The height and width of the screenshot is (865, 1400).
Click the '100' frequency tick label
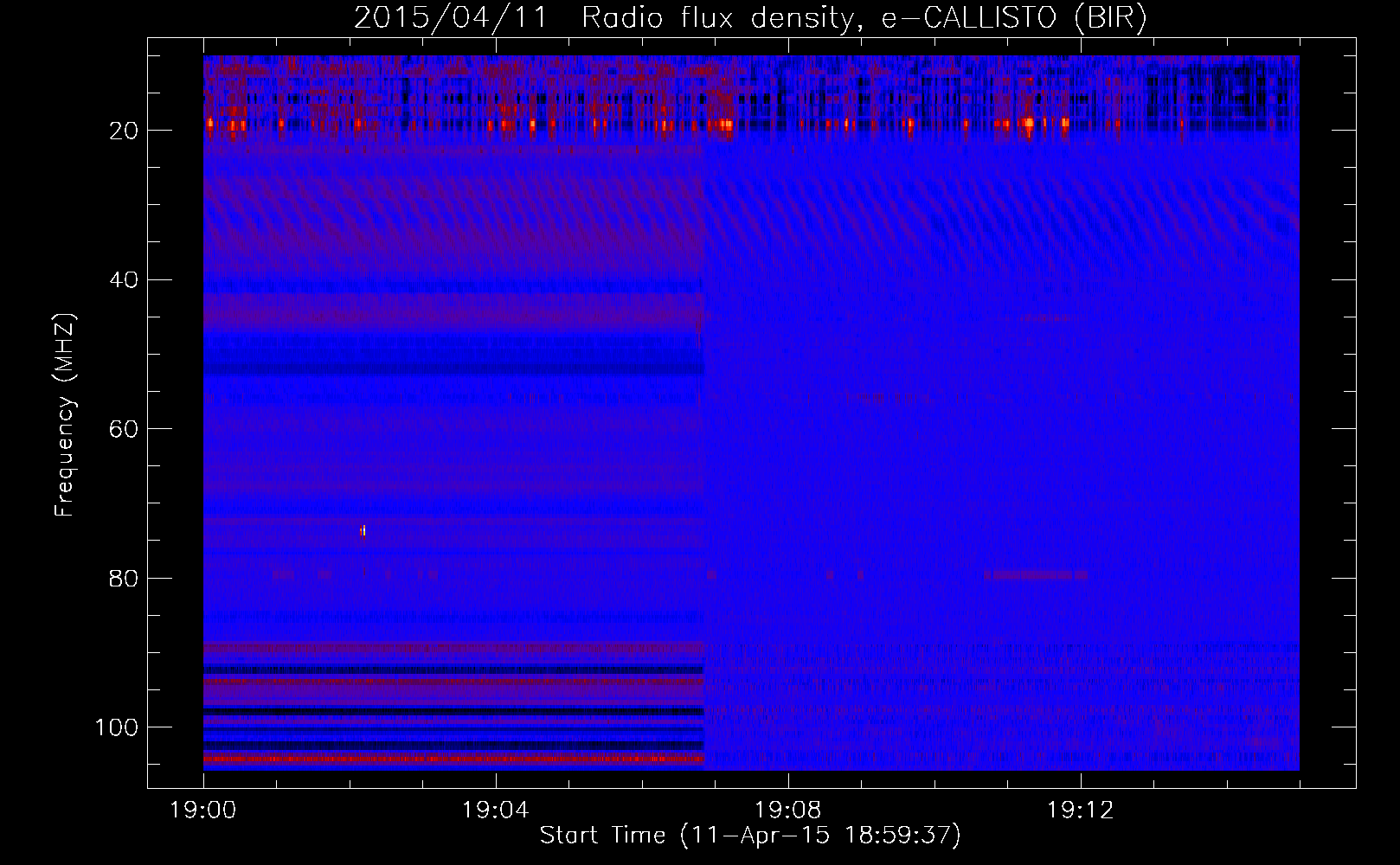click(x=117, y=727)
